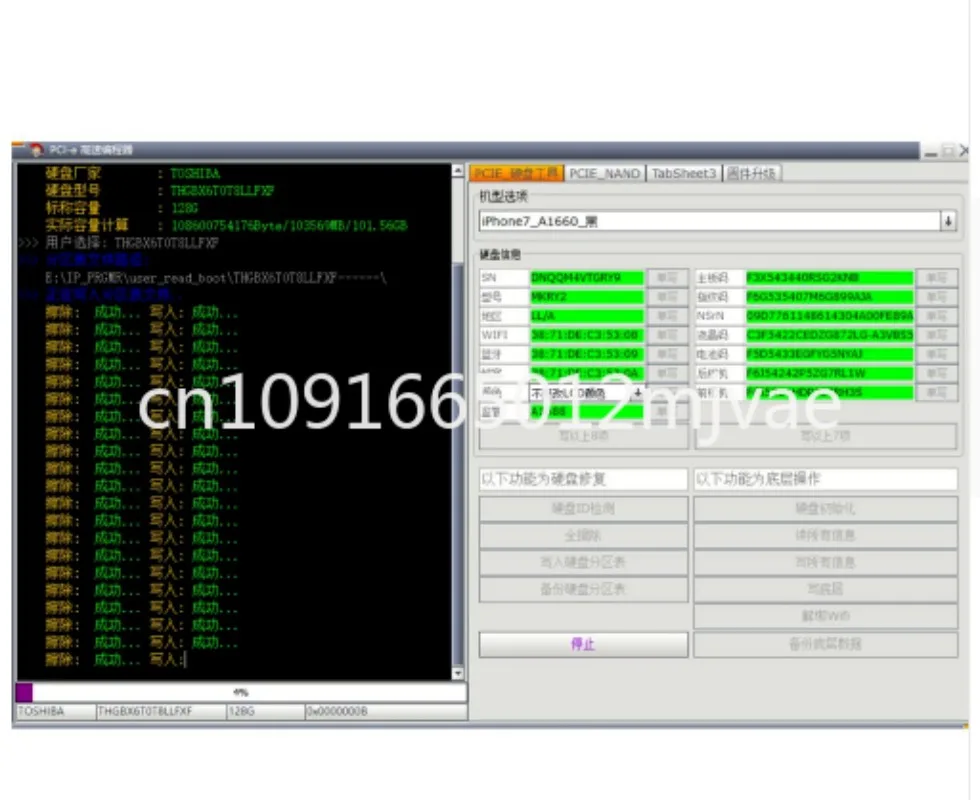Click the 写所有信息 write all info button
Image resolution: width=980 pixels, height=800 pixels.
tap(825, 562)
